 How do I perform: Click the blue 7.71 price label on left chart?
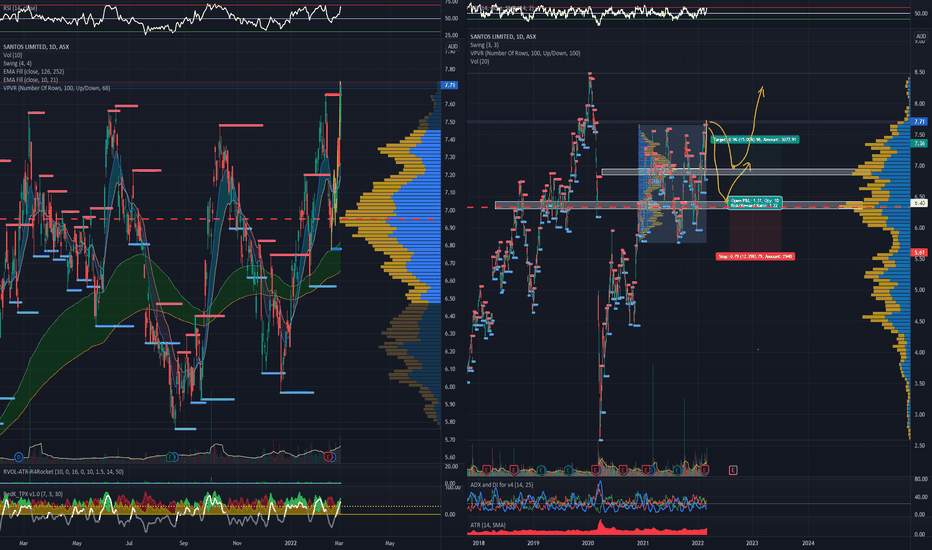450,86
